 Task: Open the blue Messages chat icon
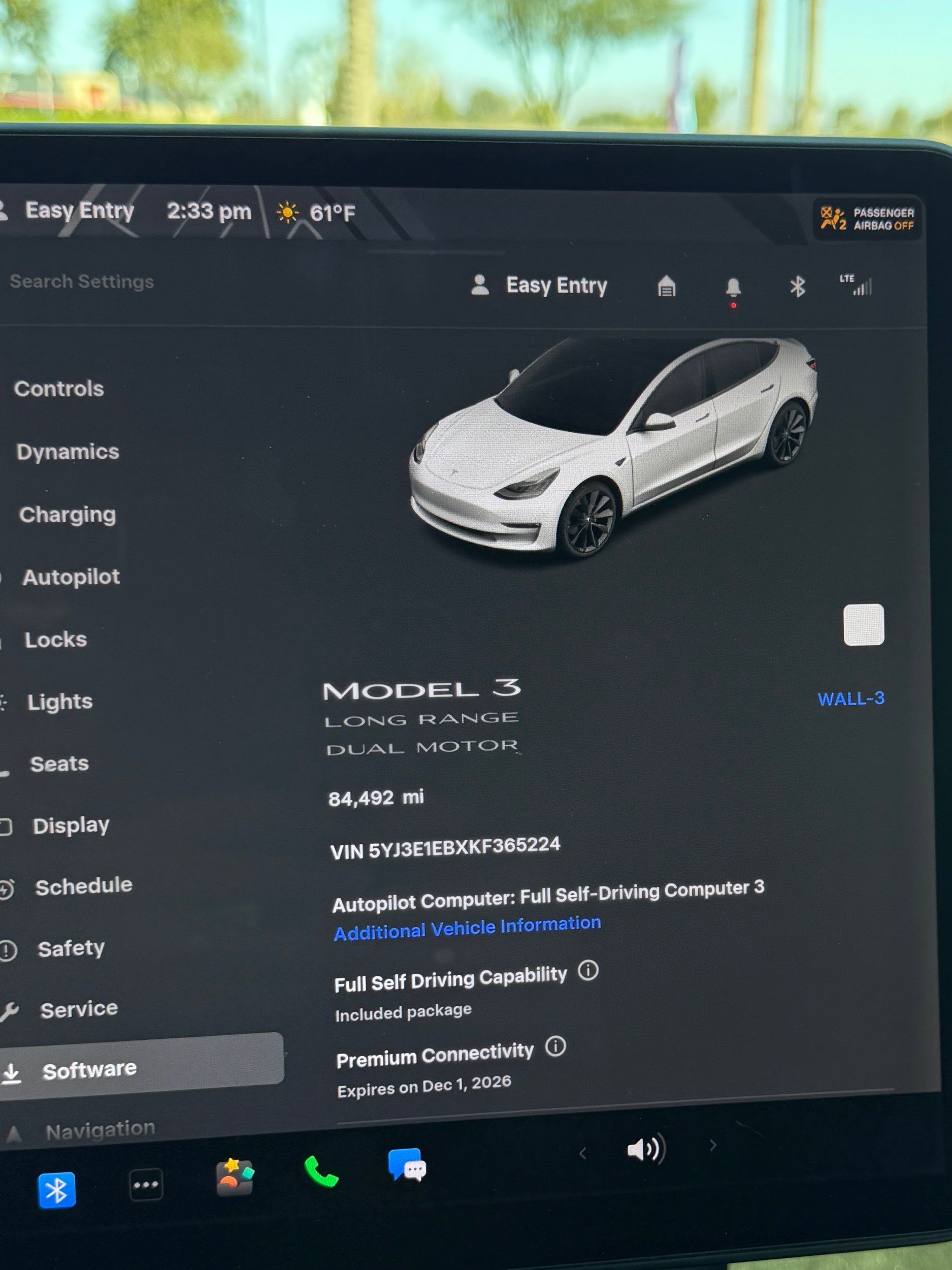click(407, 1164)
